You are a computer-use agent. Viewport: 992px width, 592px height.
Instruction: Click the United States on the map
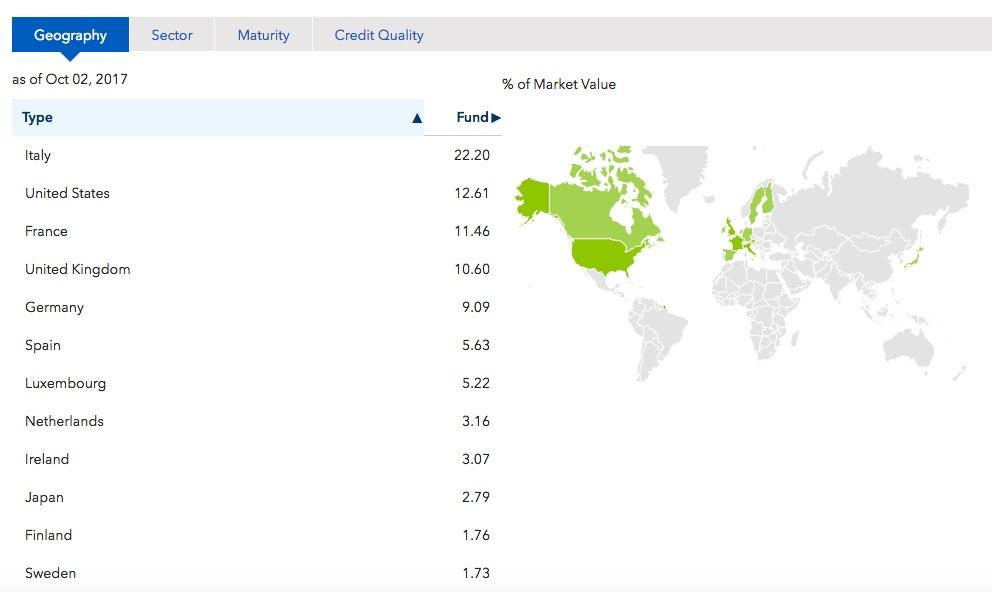(x=604, y=255)
